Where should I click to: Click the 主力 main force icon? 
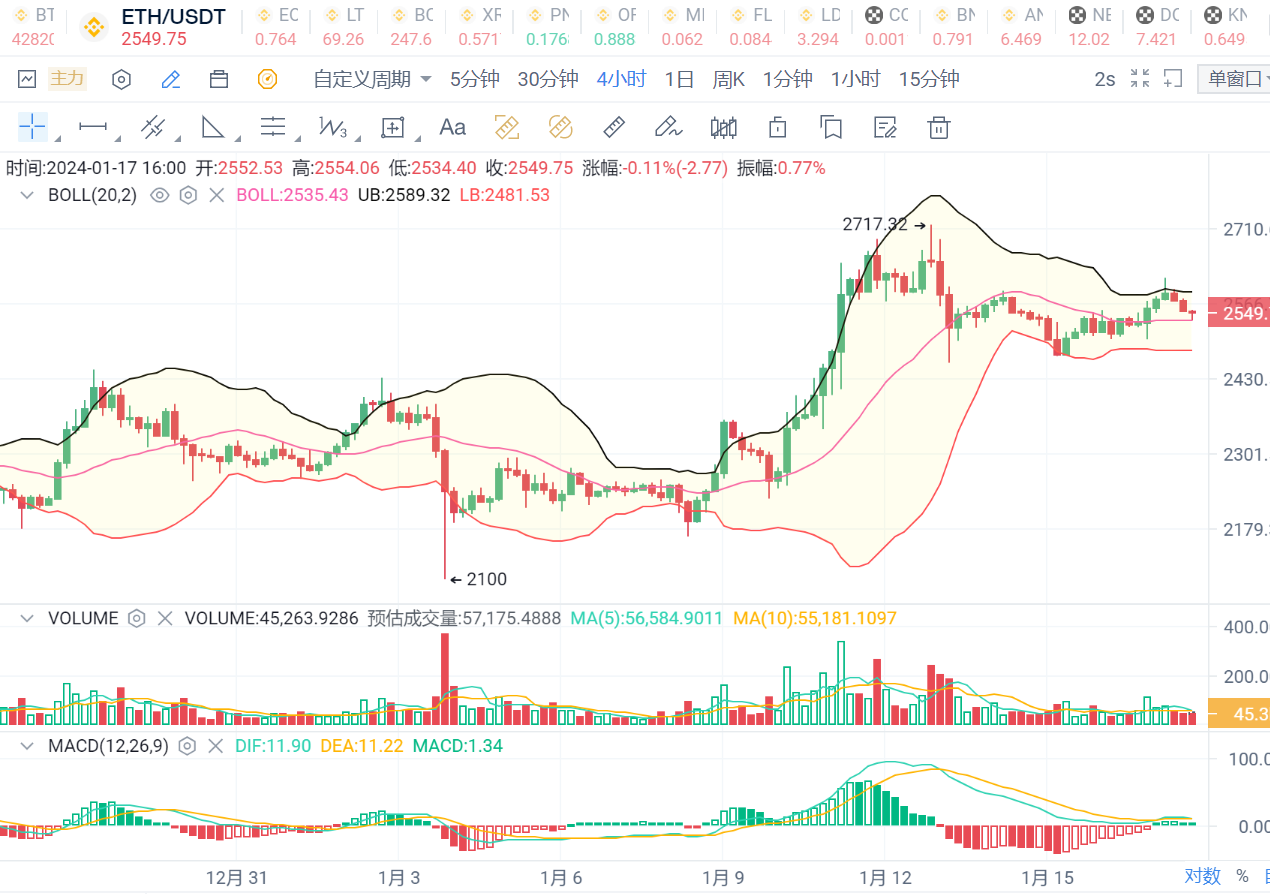(x=68, y=79)
